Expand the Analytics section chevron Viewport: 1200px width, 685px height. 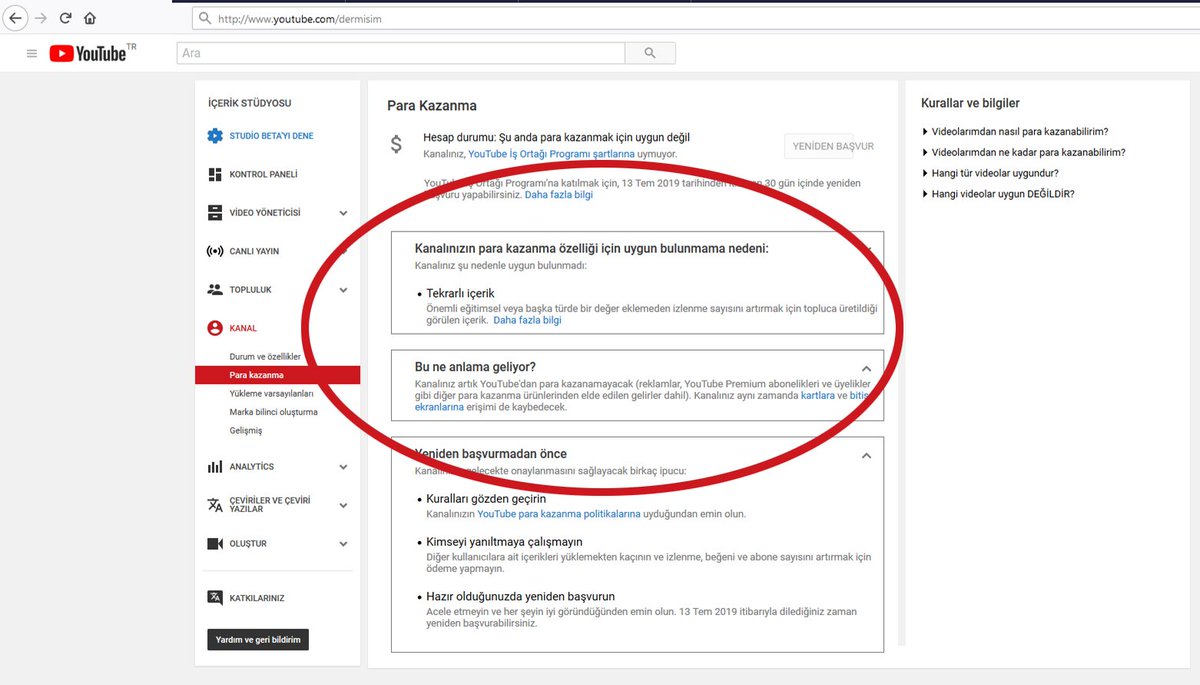tap(343, 467)
